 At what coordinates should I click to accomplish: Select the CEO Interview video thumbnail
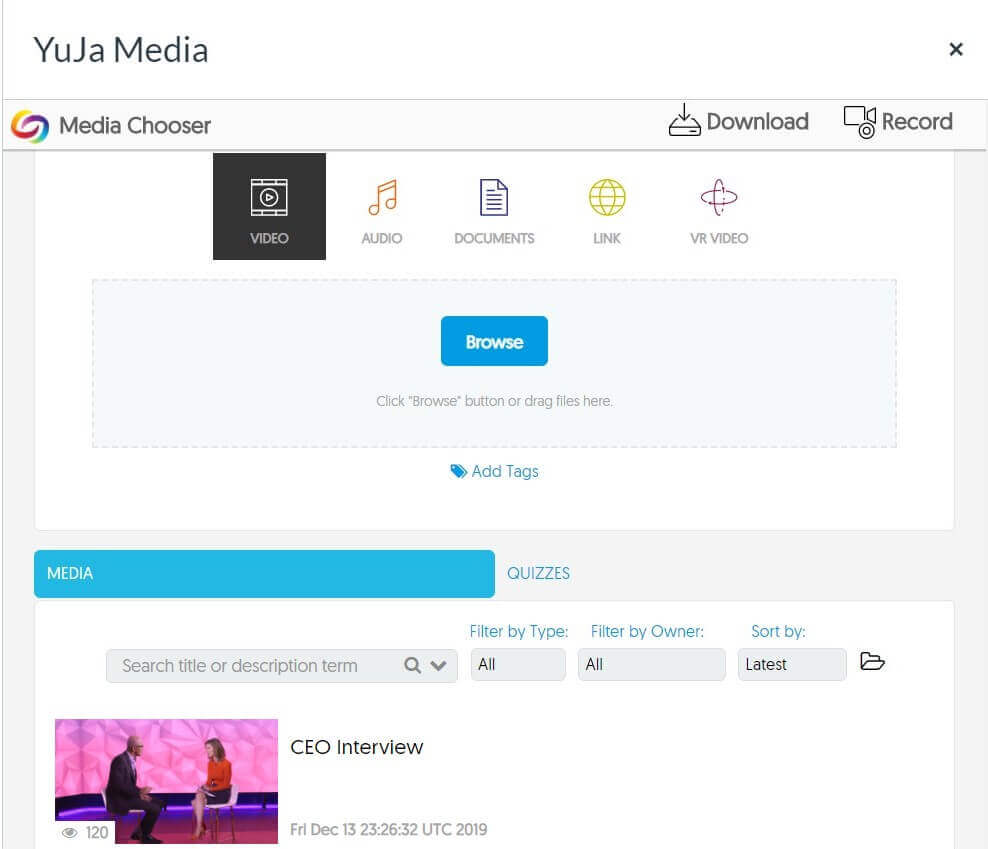(x=166, y=781)
